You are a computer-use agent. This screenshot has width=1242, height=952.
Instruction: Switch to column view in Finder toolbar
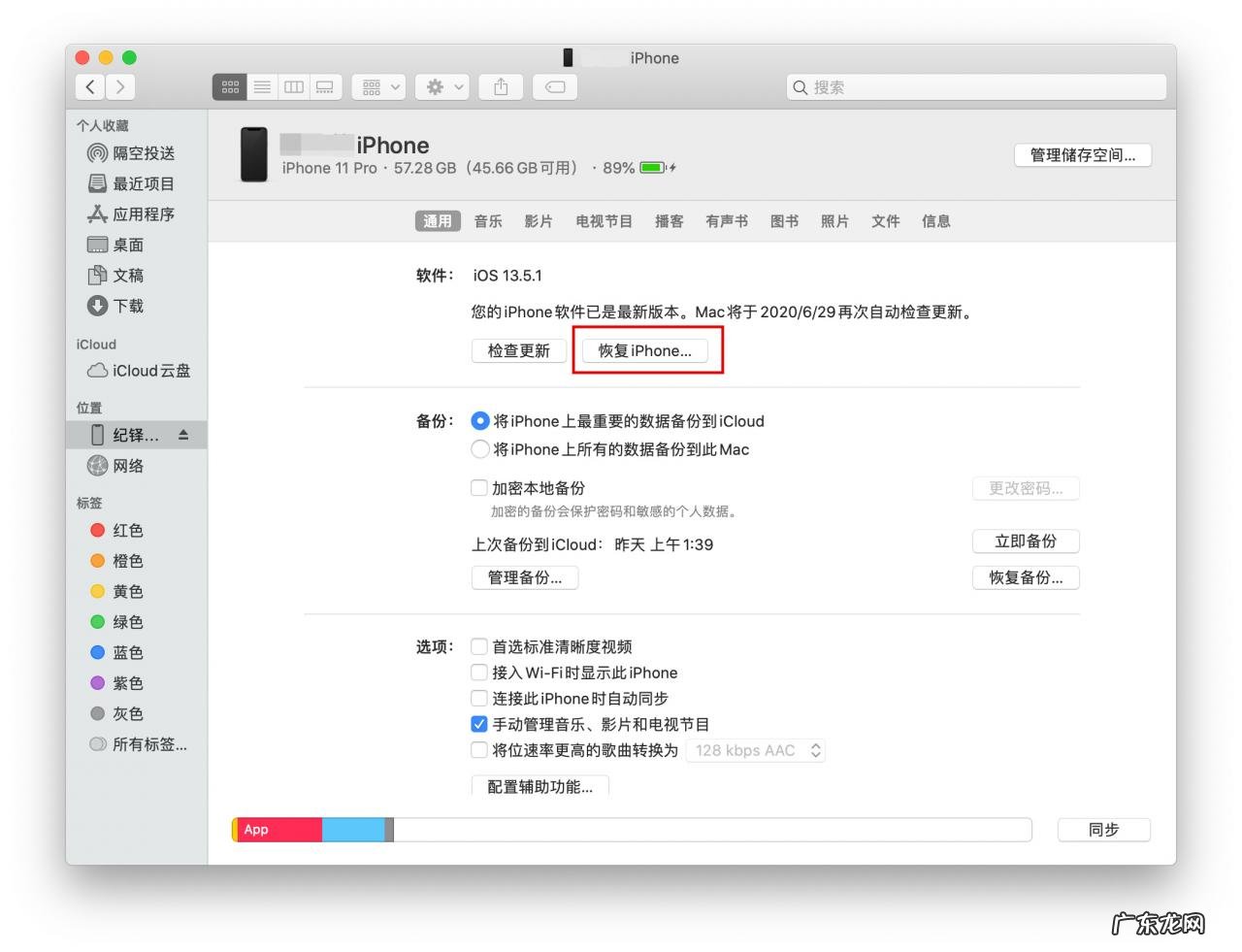[294, 86]
